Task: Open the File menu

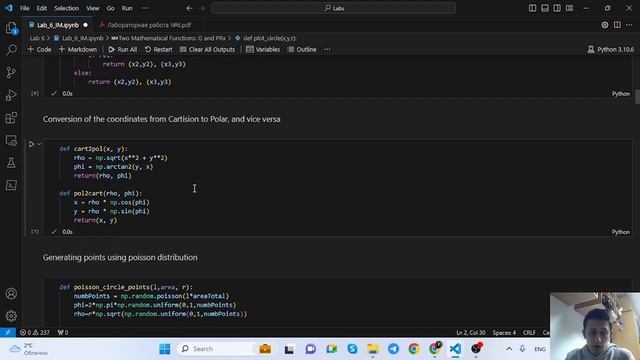Action: pyautogui.click(x=24, y=8)
